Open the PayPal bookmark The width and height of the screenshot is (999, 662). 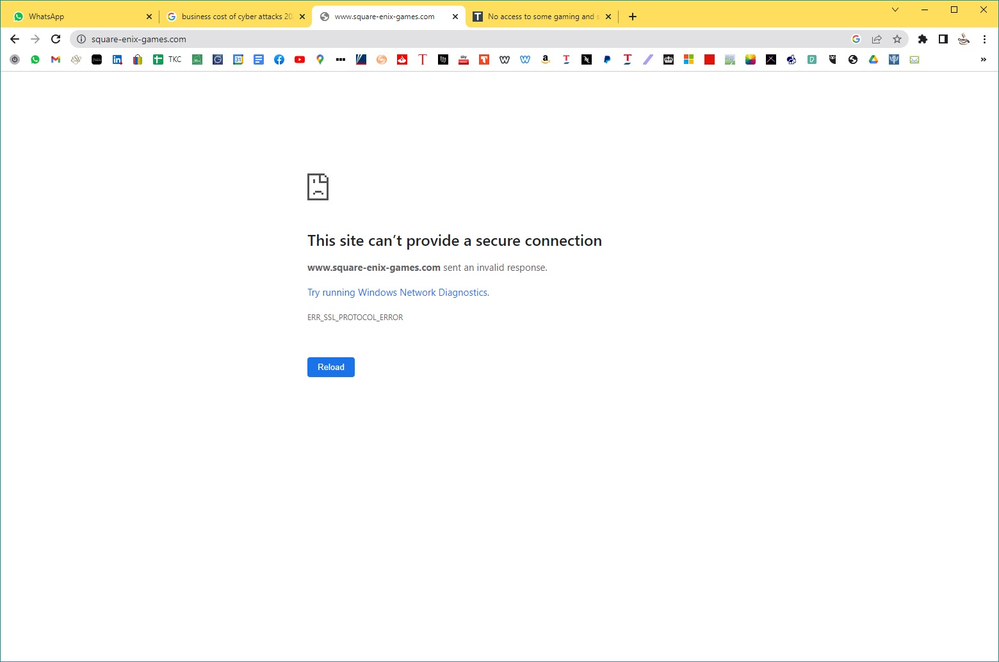[607, 60]
